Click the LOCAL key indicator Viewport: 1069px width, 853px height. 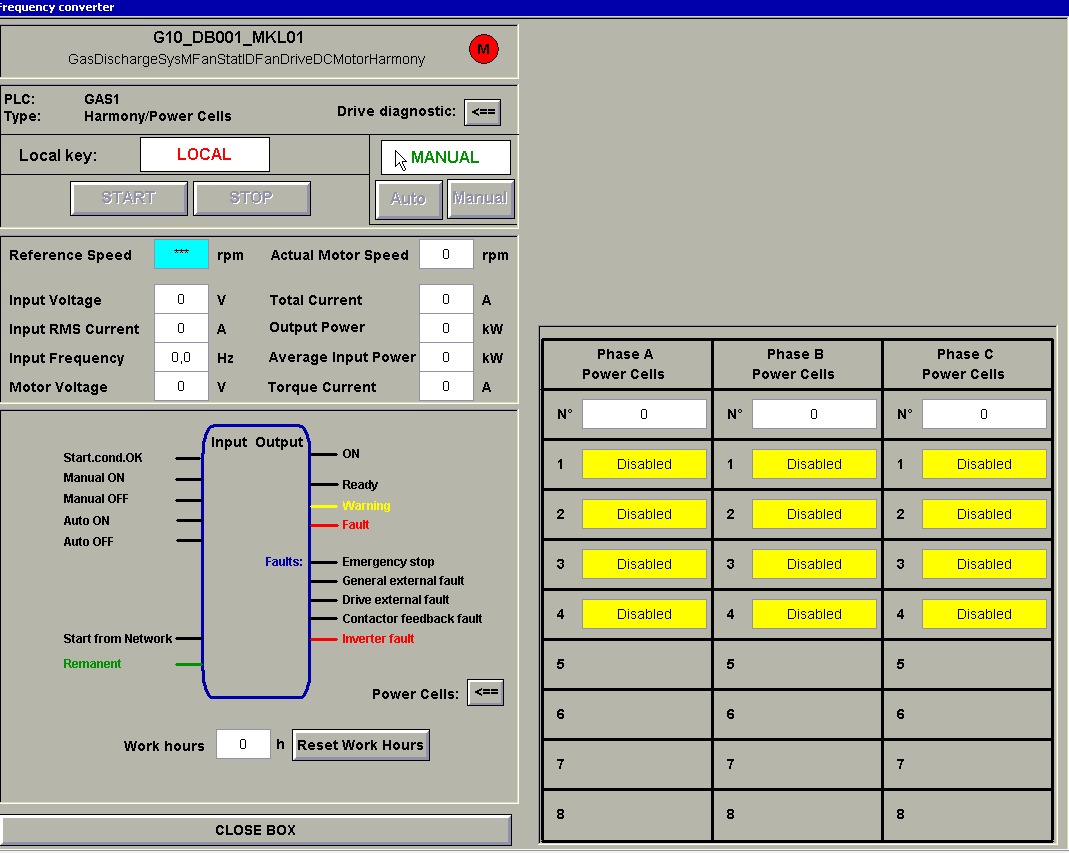click(204, 155)
